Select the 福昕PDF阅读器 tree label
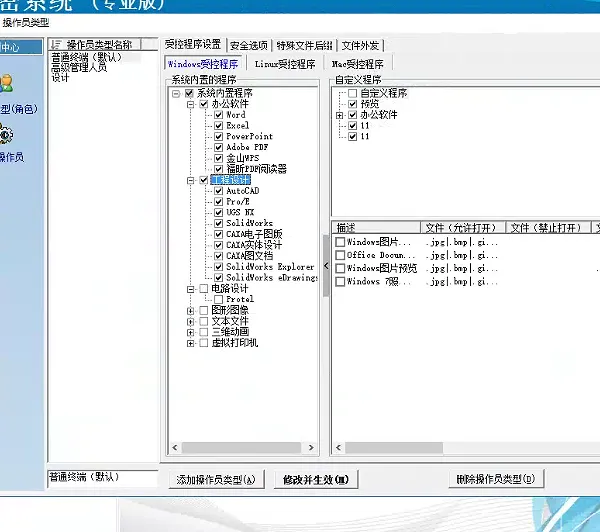Viewport: 600px width, 532px height. tap(256, 169)
